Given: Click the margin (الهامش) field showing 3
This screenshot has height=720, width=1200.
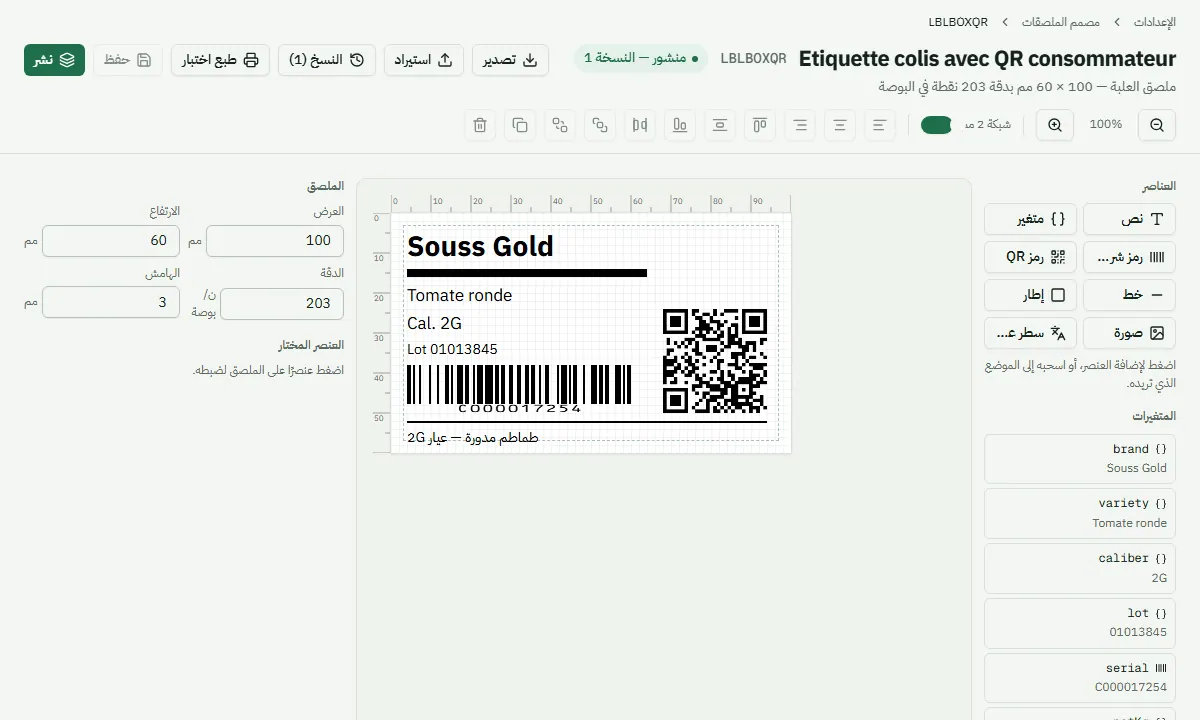Looking at the screenshot, I should point(111,302).
